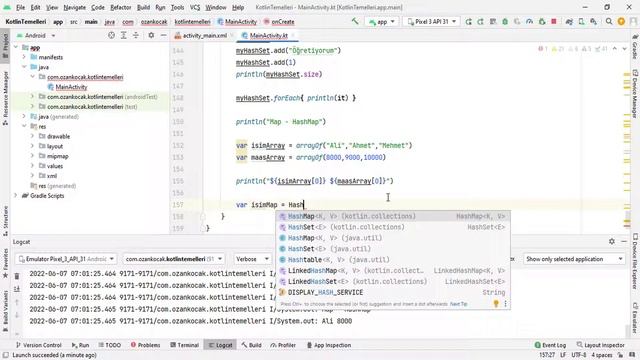640x360 pixels.
Task: Switch to MainActivity.kt editor tab
Action: pos(267,36)
